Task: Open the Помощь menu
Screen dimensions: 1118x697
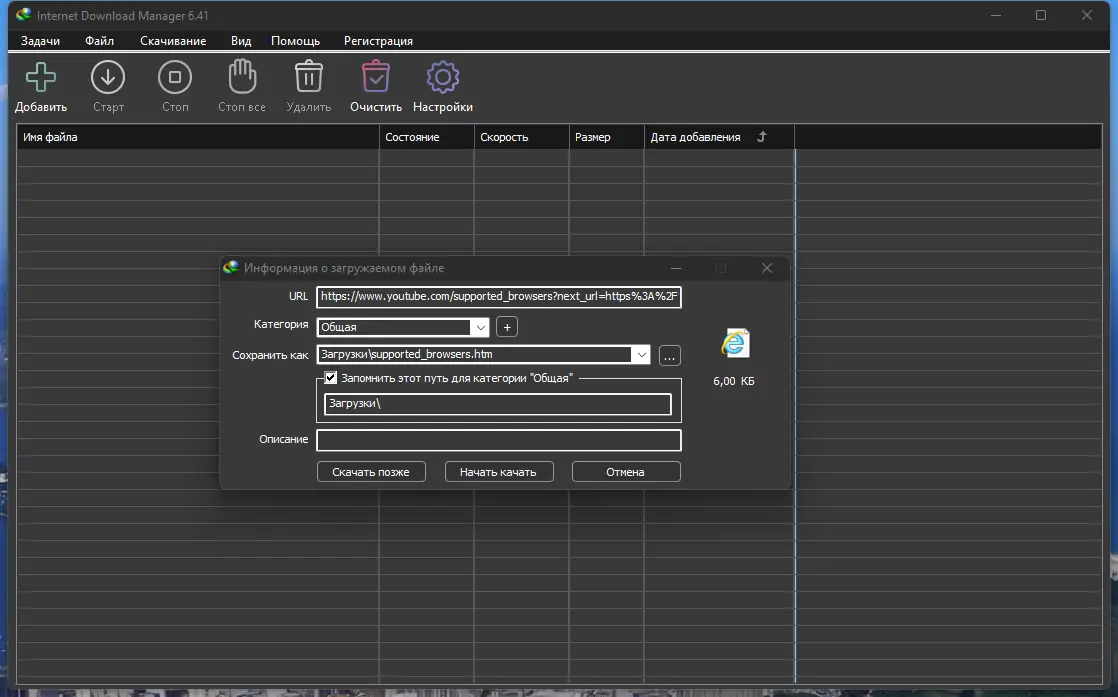Action: pos(295,41)
